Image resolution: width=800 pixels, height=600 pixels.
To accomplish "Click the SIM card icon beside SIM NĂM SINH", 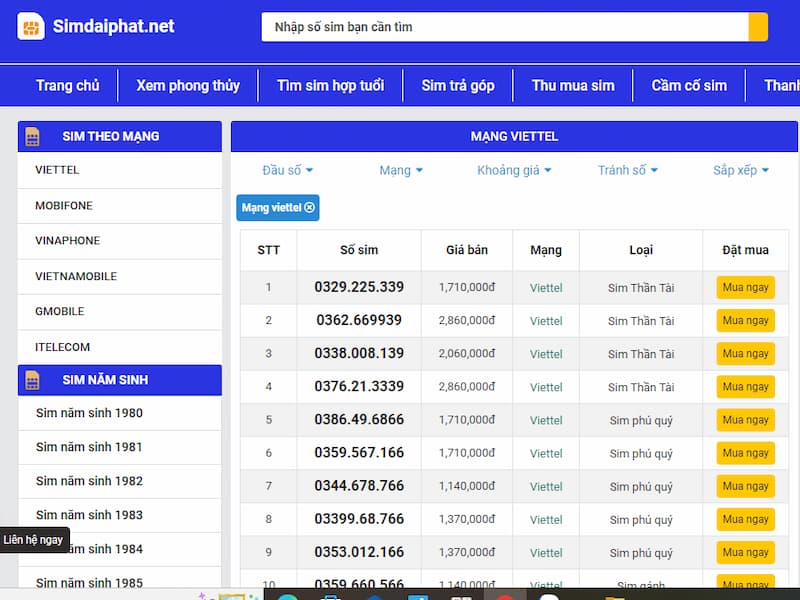I will (x=32, y=380).
